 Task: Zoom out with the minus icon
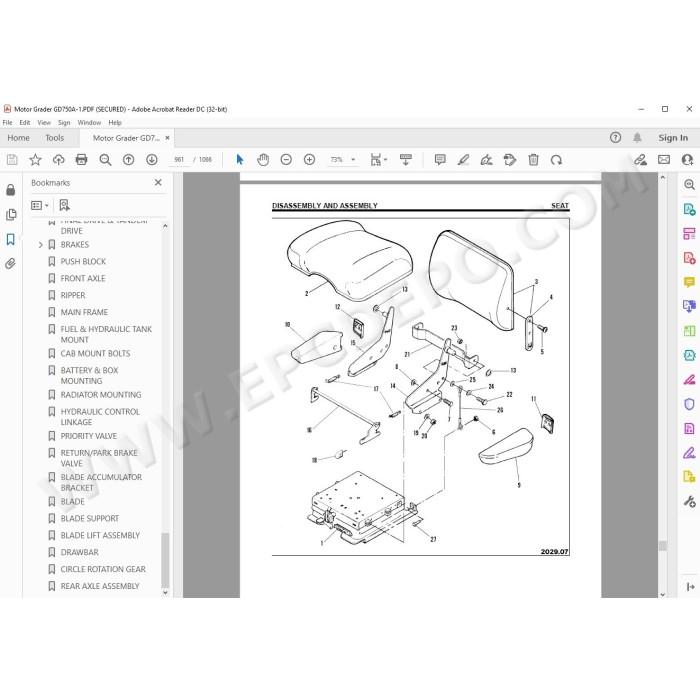point(286,159)
